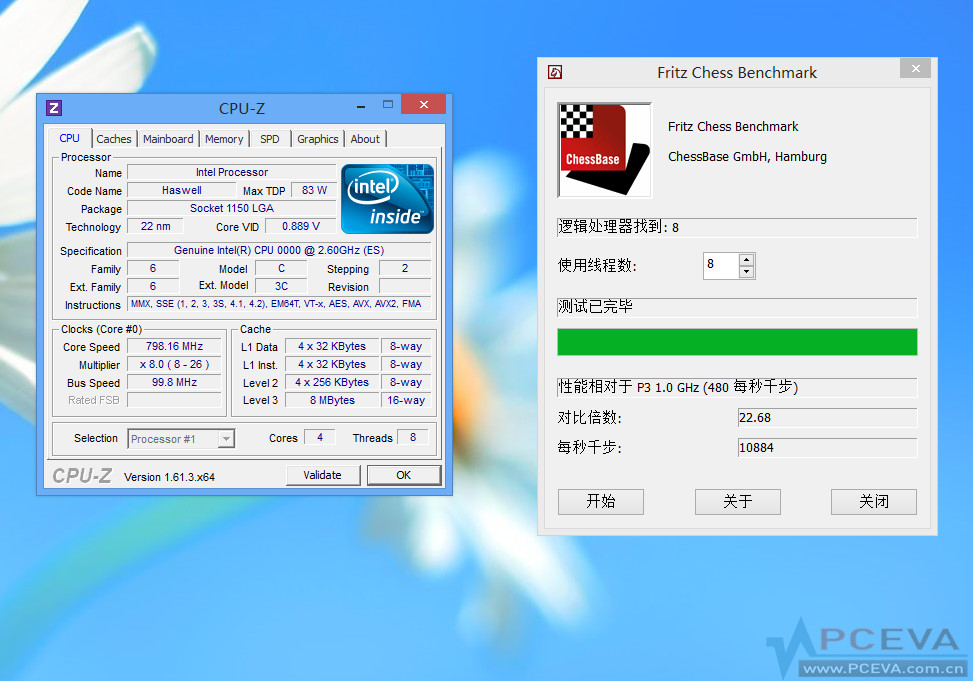Image resolution: width=973 pixels, height=681 pixels.
Task: Click the Level 3 value '8 MBytes'
Action: point(332,400)
